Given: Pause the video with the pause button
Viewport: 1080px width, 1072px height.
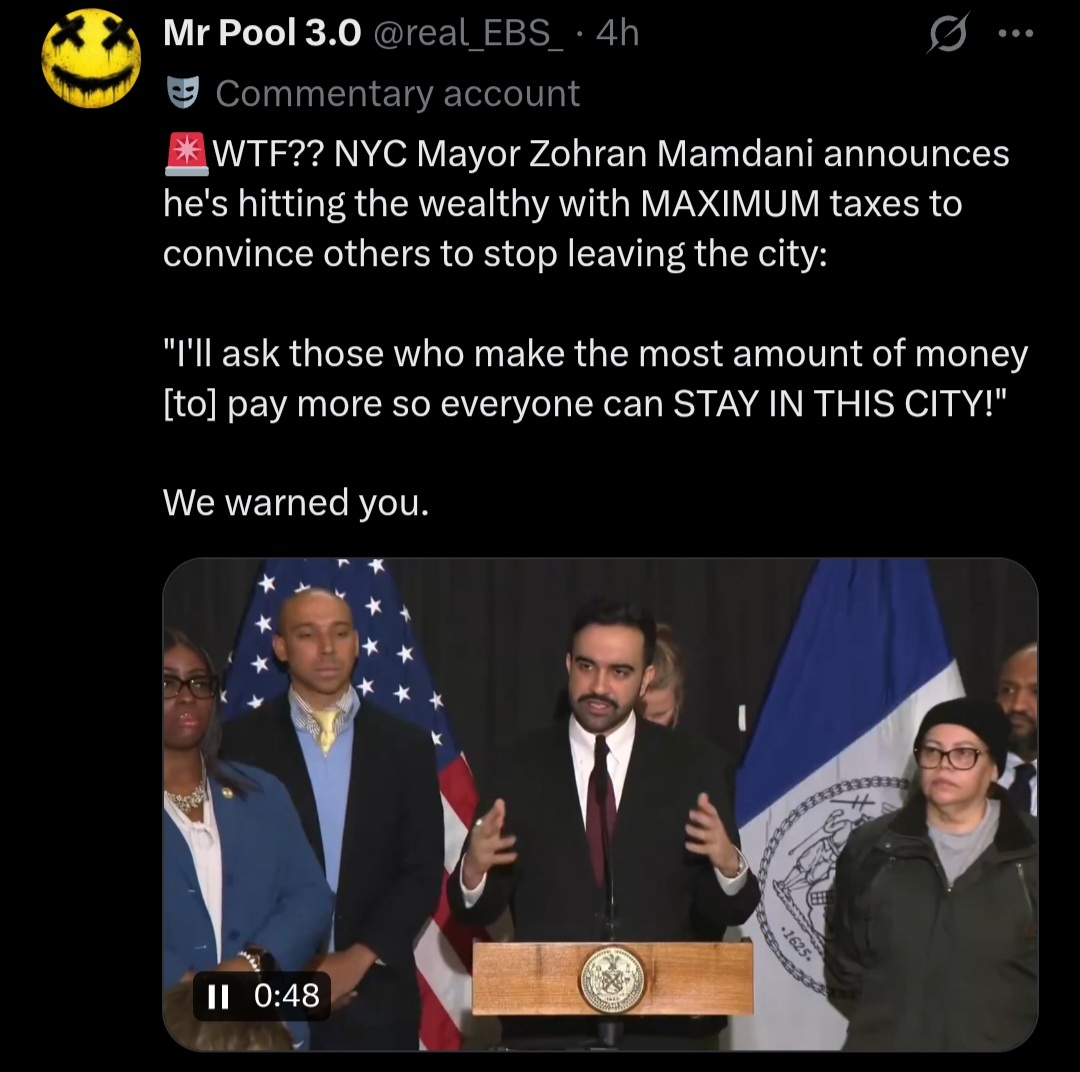Looking at the screenshot, I should [x=218, y=996].
